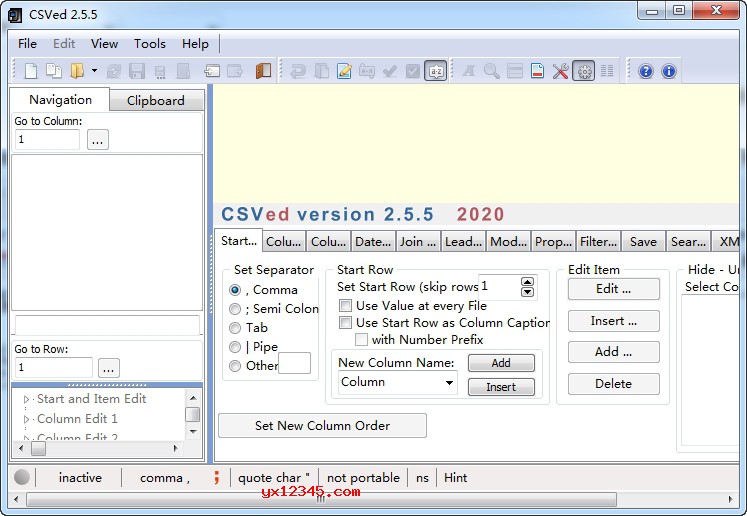
Task: Switch to the Save tab
Action: click(643, 242)
